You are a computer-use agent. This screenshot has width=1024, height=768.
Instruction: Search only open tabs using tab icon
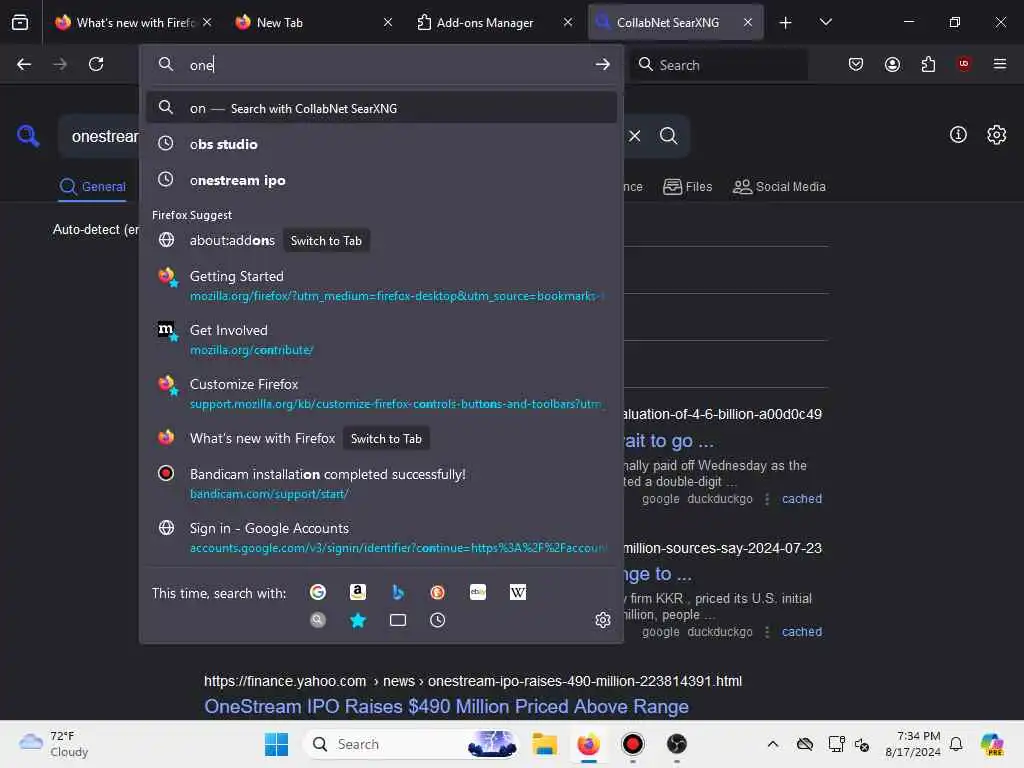[398, 620]
